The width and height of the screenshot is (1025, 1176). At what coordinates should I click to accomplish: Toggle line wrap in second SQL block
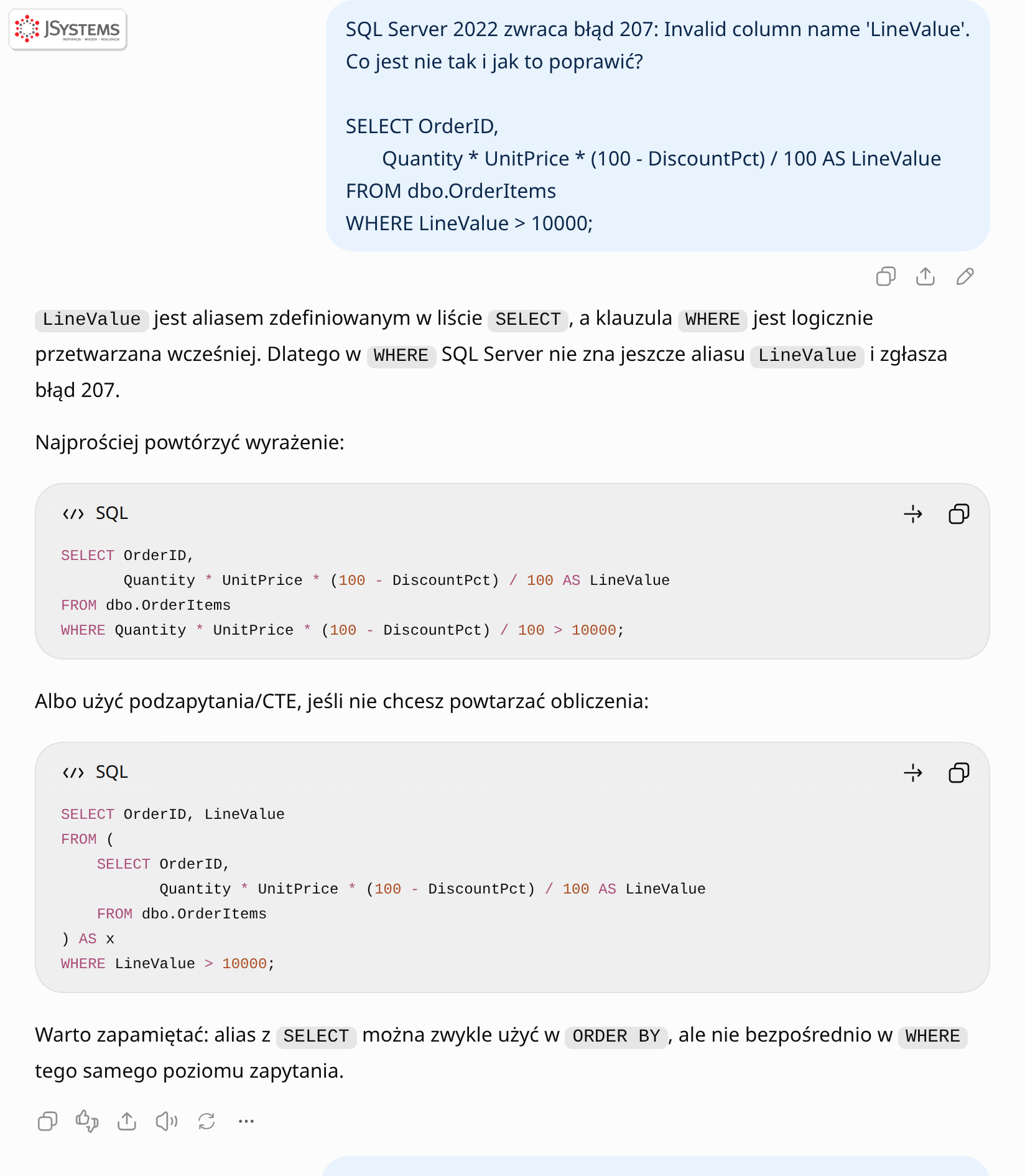(913, 773)
